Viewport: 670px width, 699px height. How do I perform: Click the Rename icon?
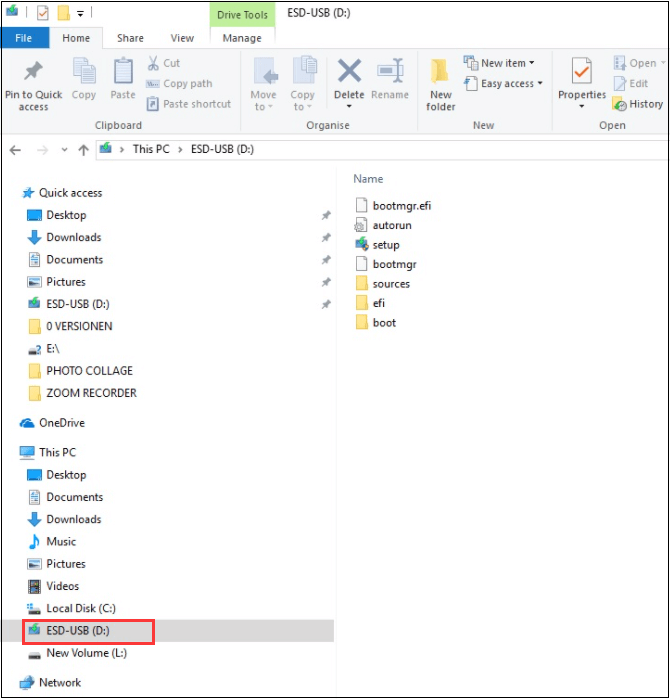[x=390, y=71]
